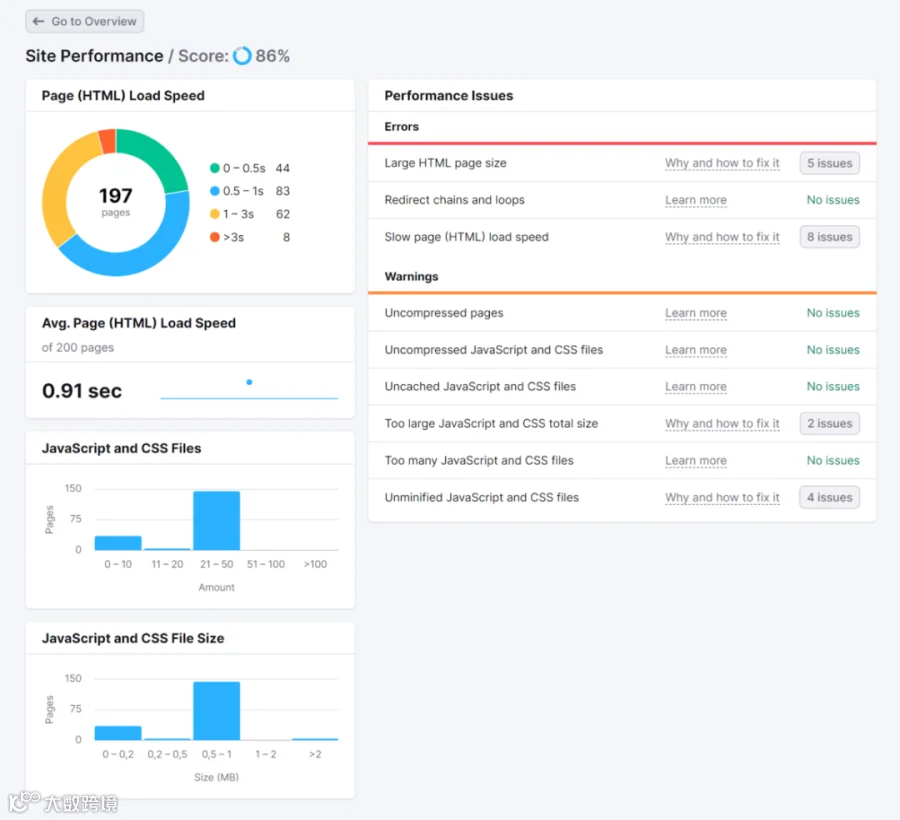
Task: Open 'Learn more' for Uncompressed pages
Action: tap(696, 313)
